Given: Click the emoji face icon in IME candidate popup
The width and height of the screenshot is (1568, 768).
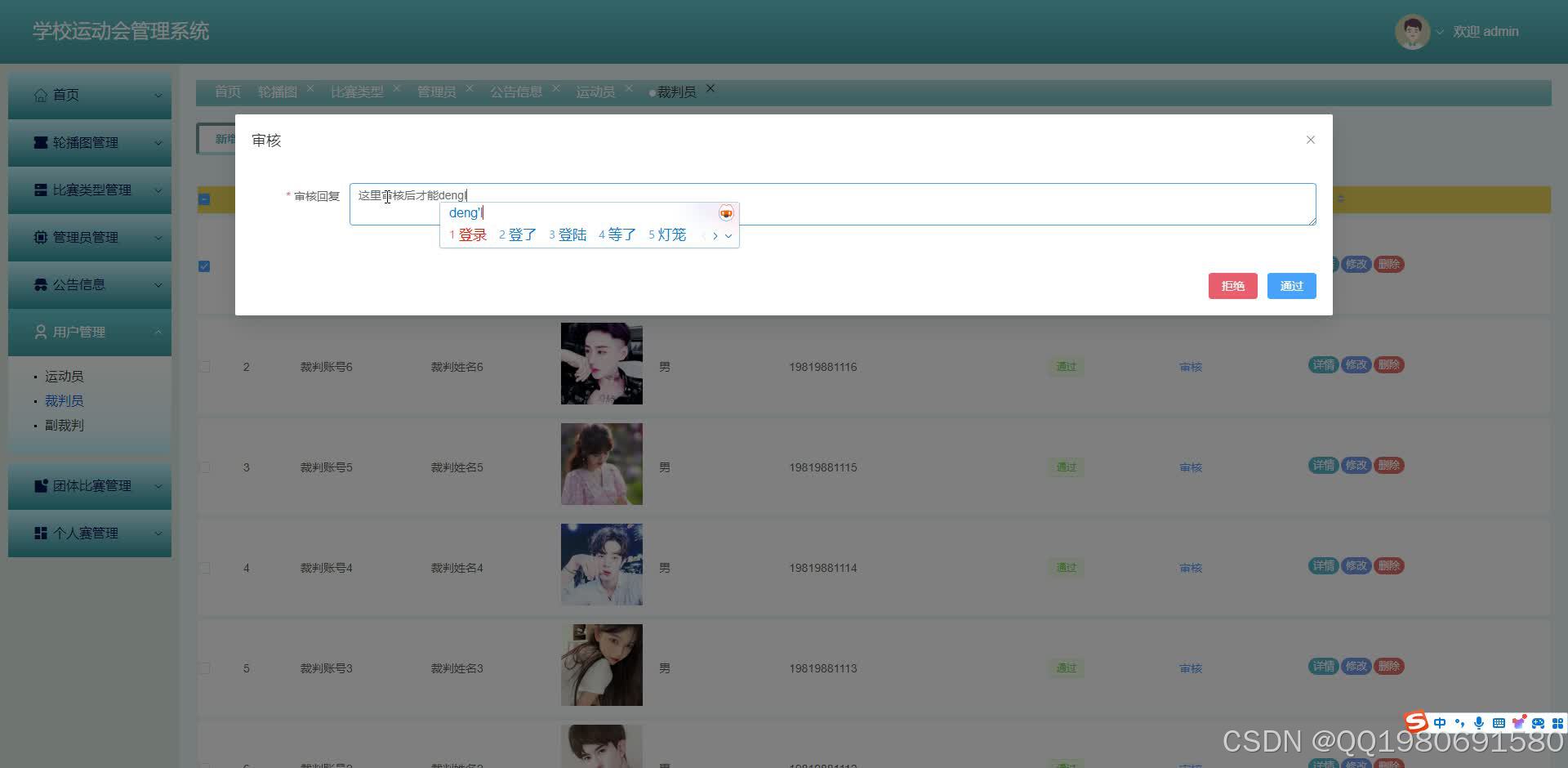Looking at the screenshot, I should tap(726, 213).
